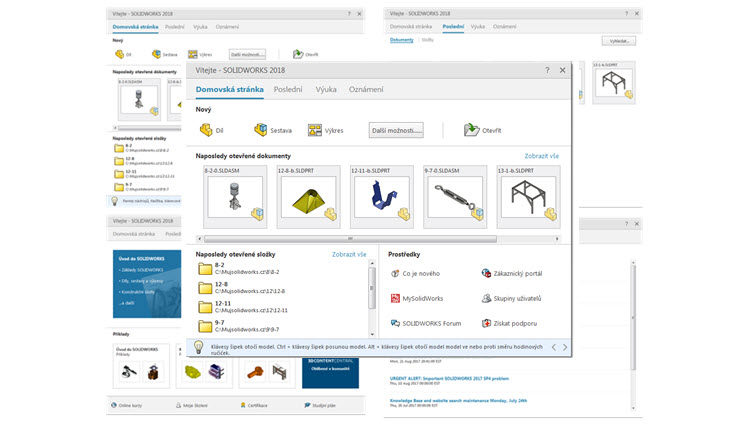Screen dimensions: 750x433
Task: Open the 12-11 recent folder in front window
Action: click(x=243, y=307)
